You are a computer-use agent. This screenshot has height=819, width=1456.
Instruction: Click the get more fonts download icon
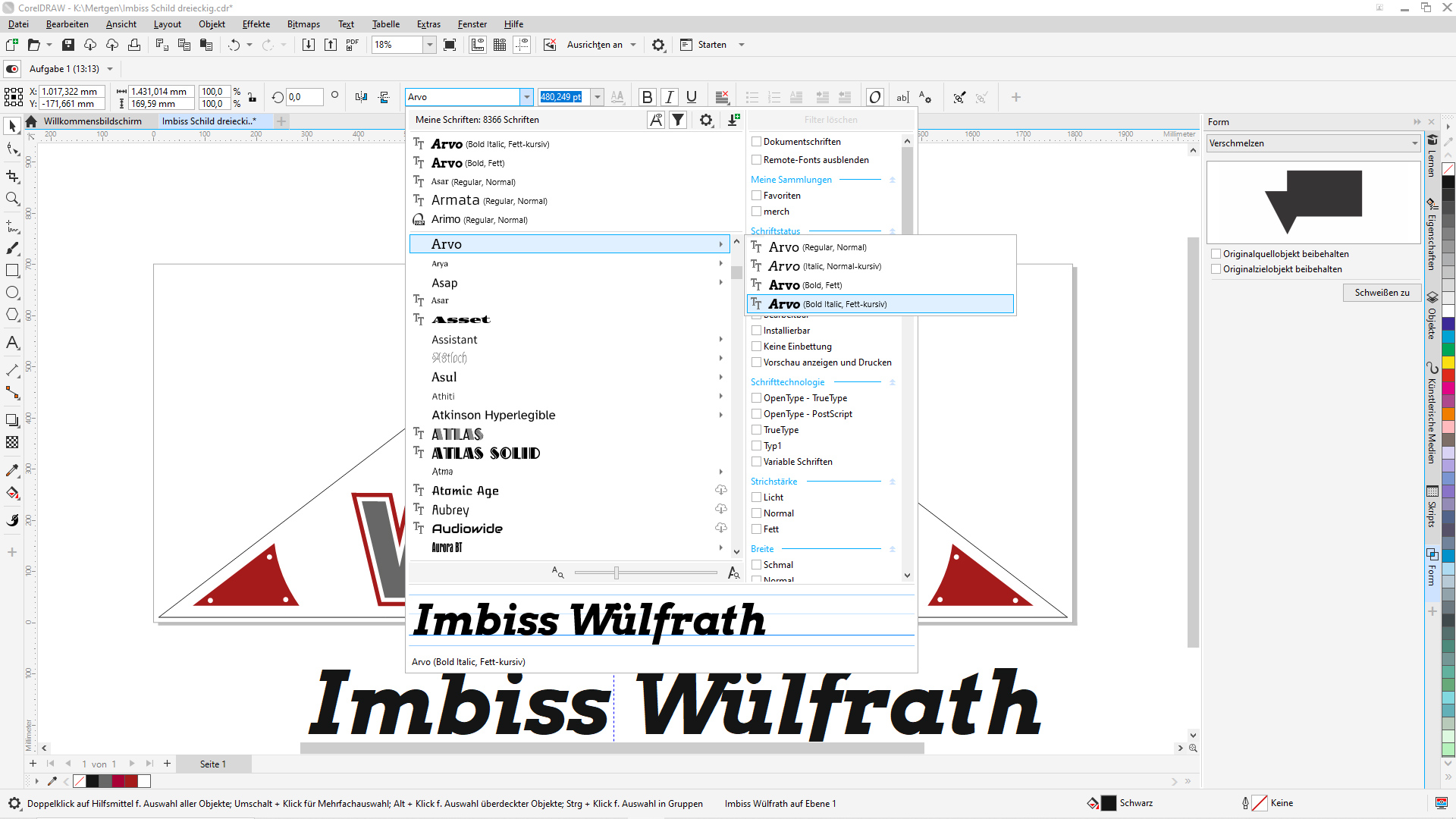point(733,120)
